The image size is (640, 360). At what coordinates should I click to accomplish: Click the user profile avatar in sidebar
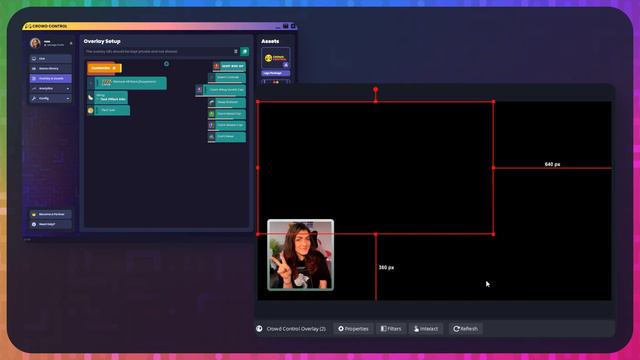(x=35, y=43)
